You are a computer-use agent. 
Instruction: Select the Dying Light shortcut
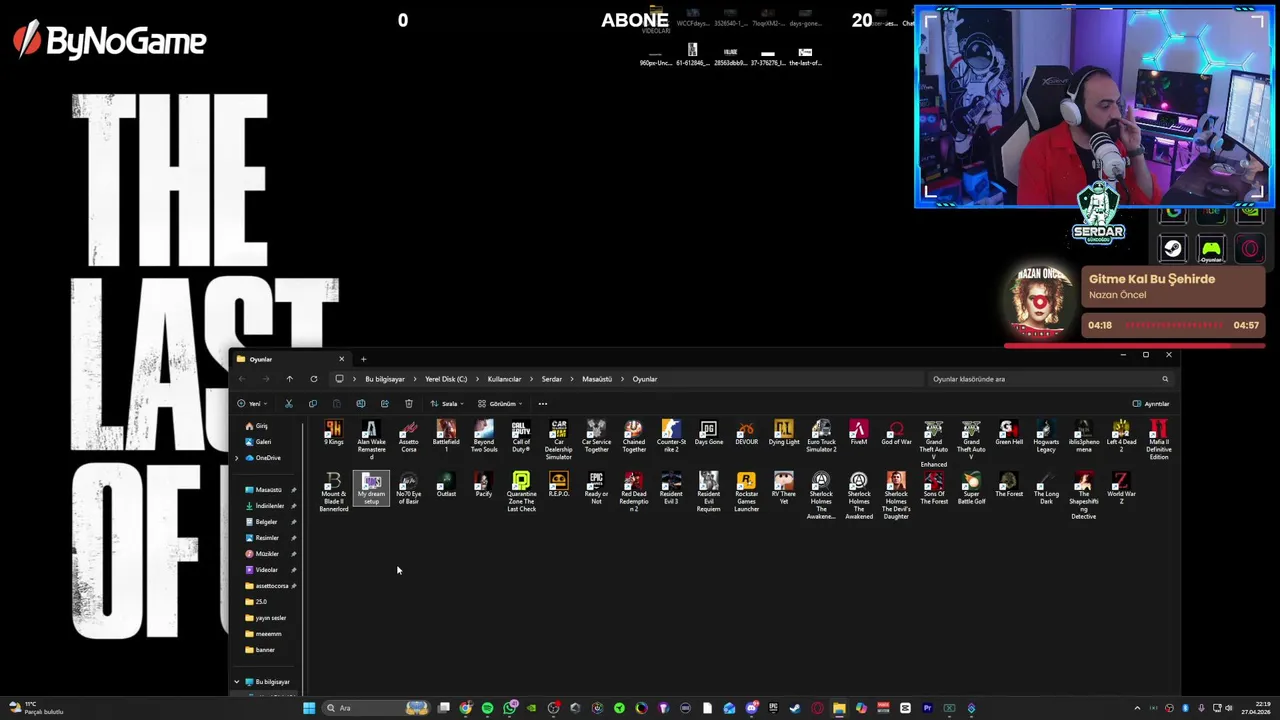point(784,433)
